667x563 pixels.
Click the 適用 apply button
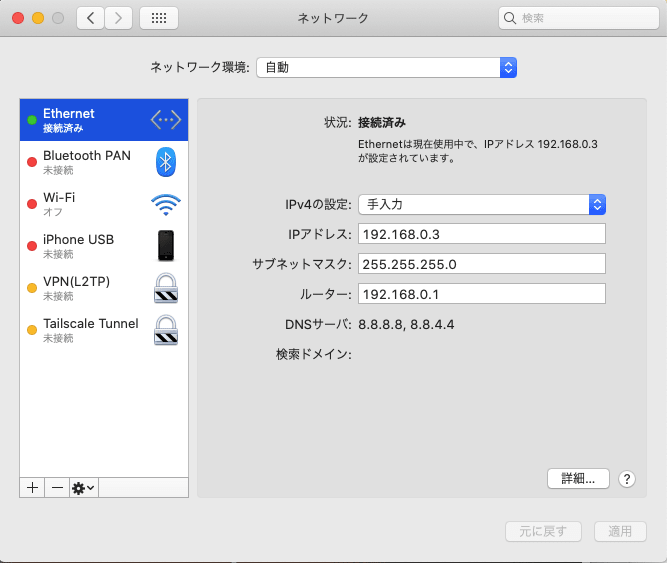pyautogui.click(x=620, y=532)
